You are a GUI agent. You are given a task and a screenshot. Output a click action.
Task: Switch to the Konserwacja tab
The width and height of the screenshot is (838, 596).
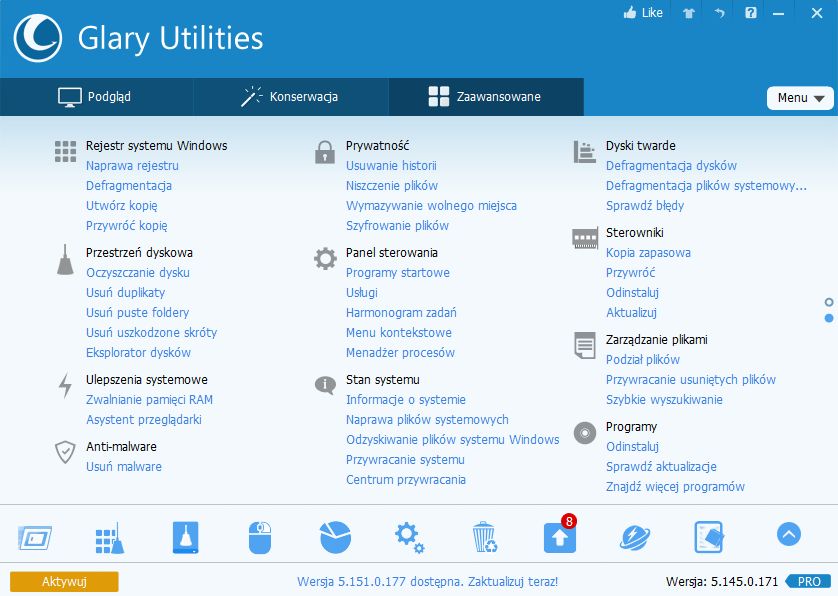(290, 97)
